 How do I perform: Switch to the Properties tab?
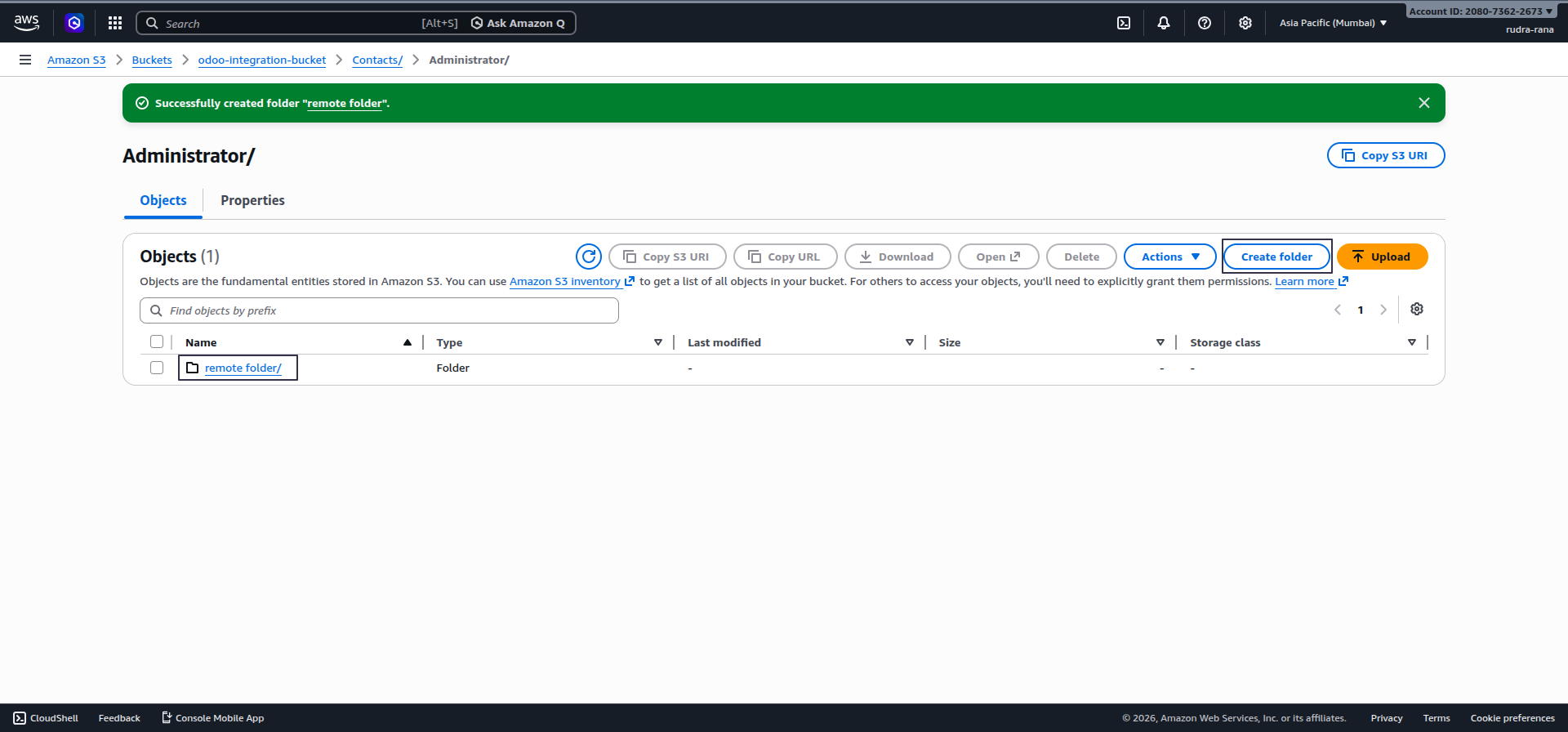[x=252, y=200]
